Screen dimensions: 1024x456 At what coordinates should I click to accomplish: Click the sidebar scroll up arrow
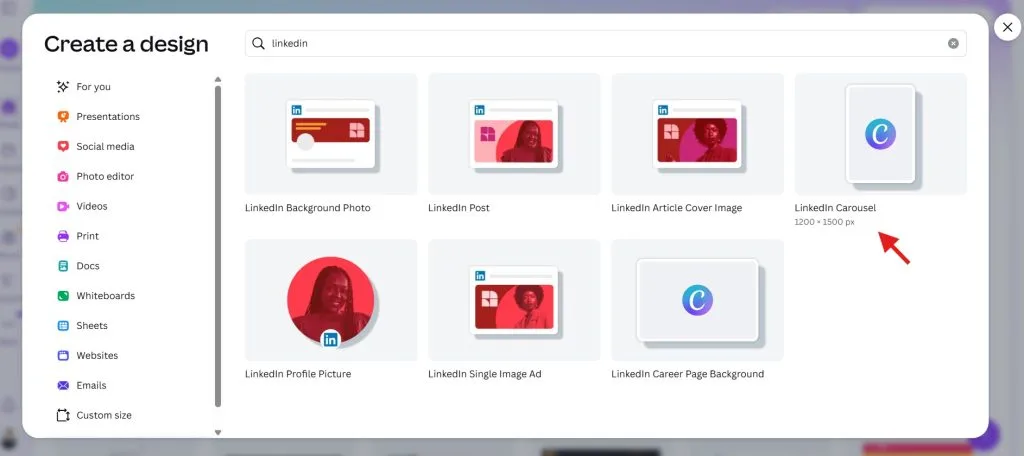(x=218, y=80)
